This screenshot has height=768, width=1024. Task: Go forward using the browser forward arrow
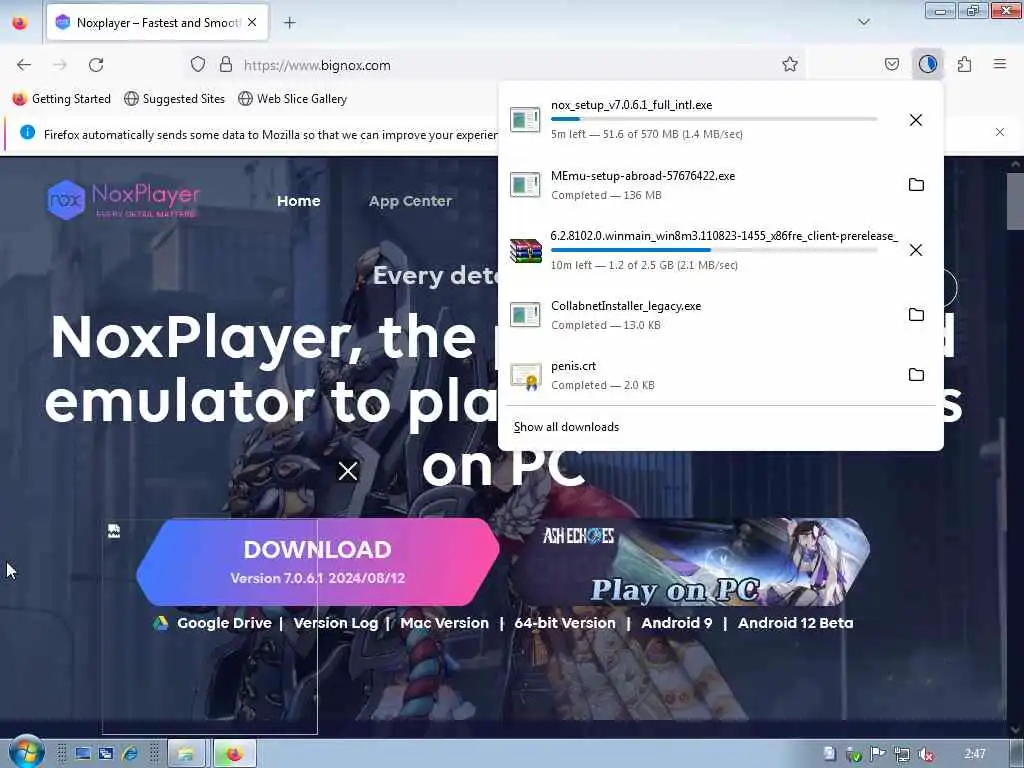point(59,65)
